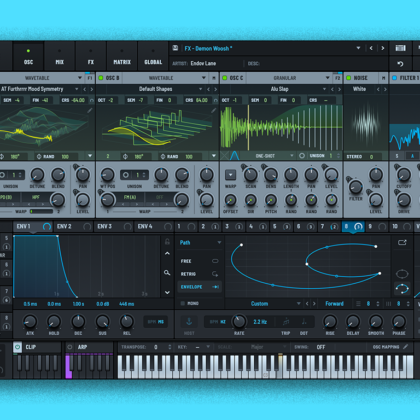
Task: Open the GLOBAL tab
Action: click(x=153, y=57)
